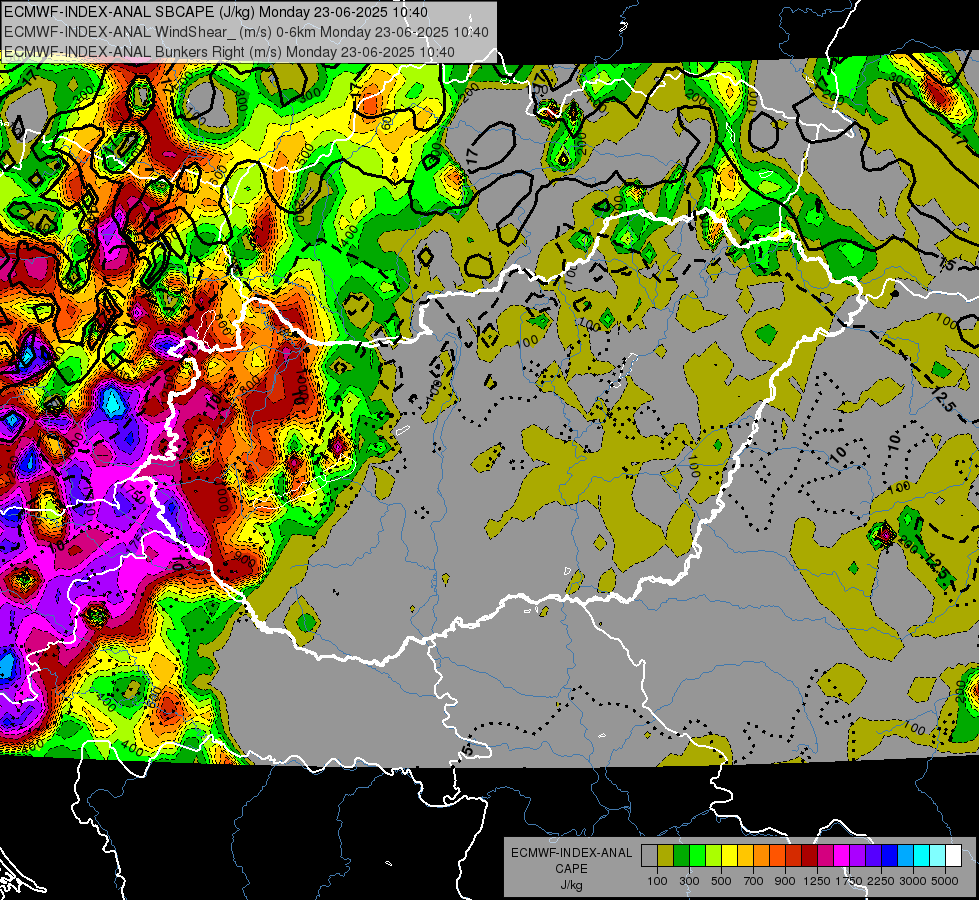Click the SBCAPE header line at top

point(216,12)
